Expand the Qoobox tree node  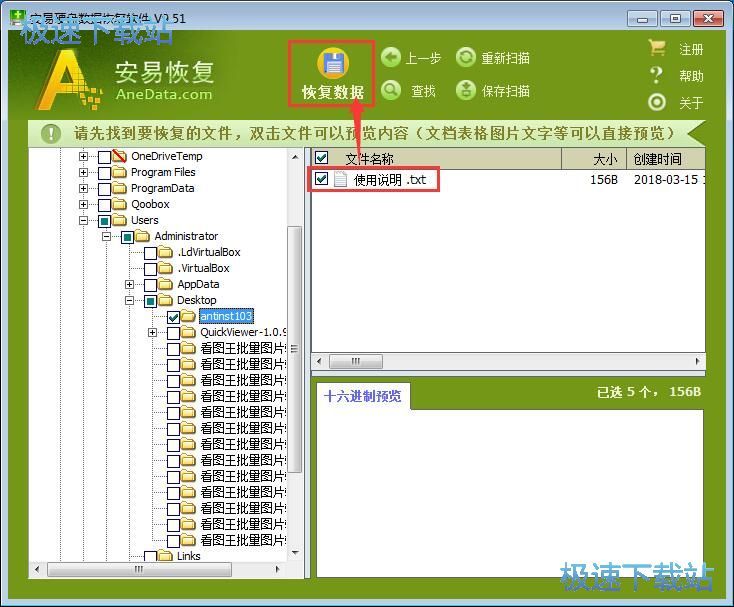pos(83,204)
